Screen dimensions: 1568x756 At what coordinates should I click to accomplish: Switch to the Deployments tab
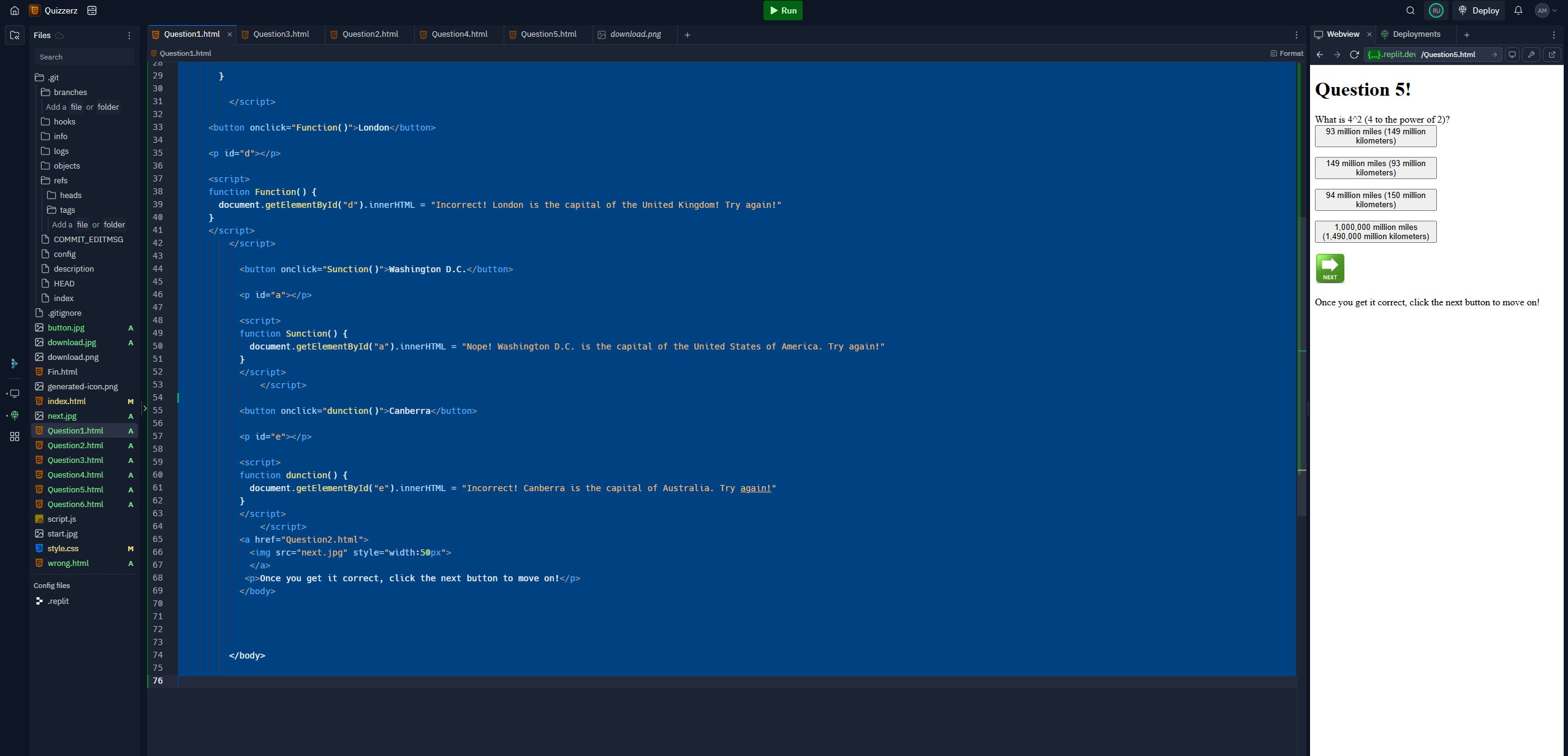1415,34
